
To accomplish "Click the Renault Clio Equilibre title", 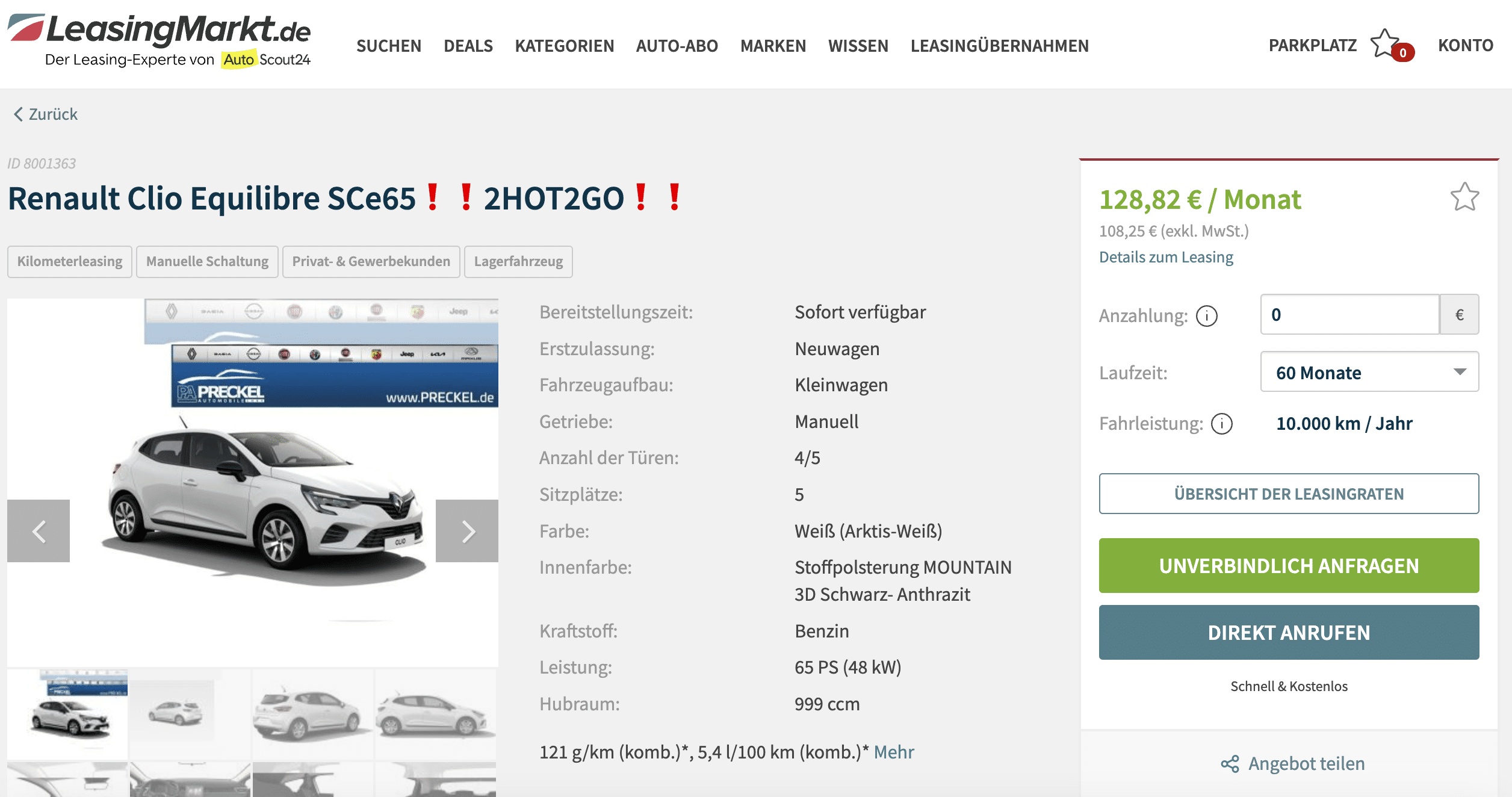I will point(344,198).
